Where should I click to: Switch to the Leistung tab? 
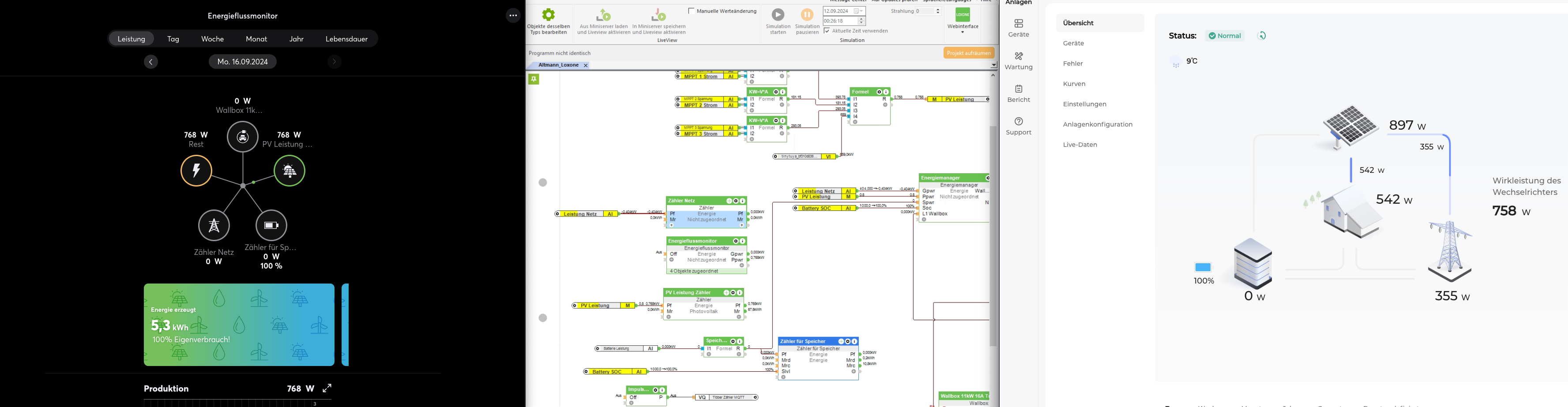coord(132,39)
